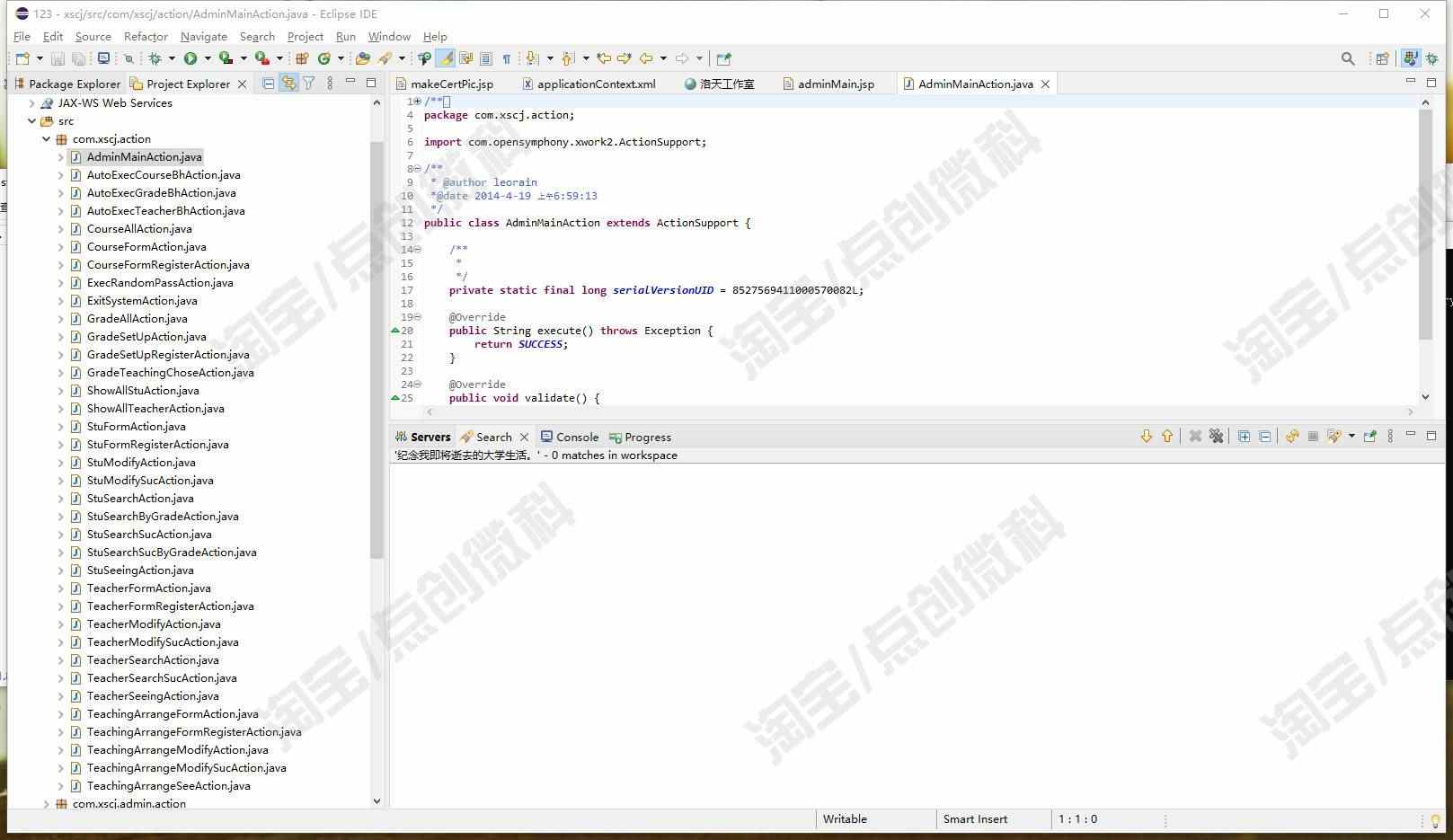Open the Back history dropdown arrow
Screen dimensions: 1453x840
[663, 58]
